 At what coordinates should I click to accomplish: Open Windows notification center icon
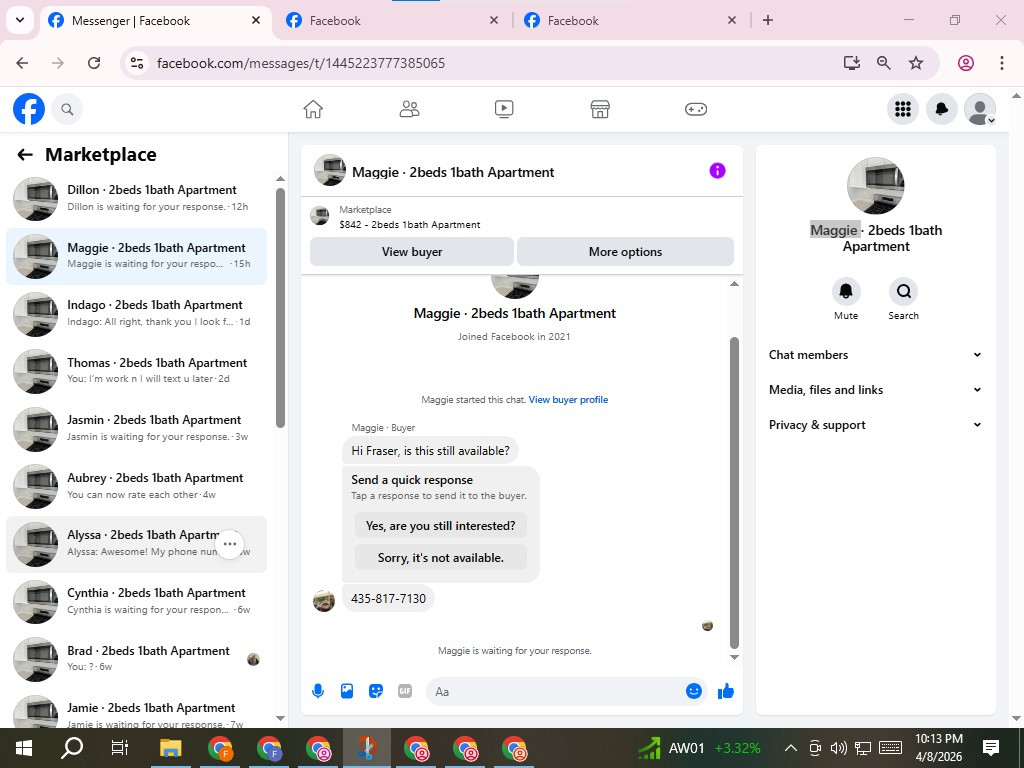[990, 748]
